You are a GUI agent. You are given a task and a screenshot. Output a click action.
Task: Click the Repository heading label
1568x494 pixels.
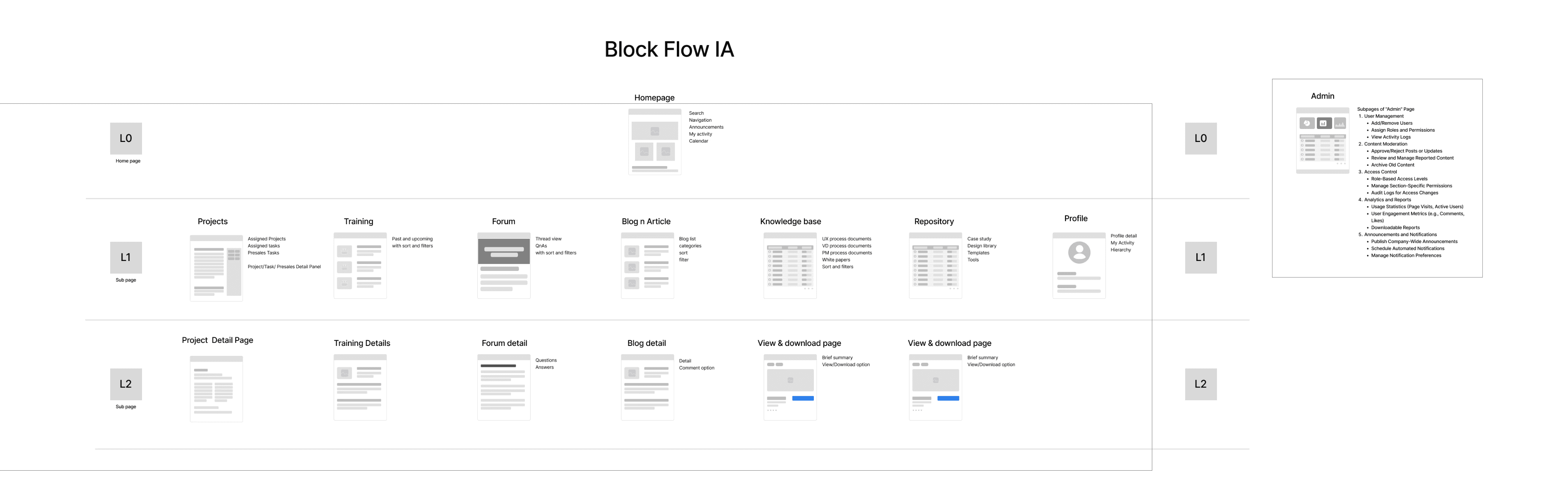934,222
